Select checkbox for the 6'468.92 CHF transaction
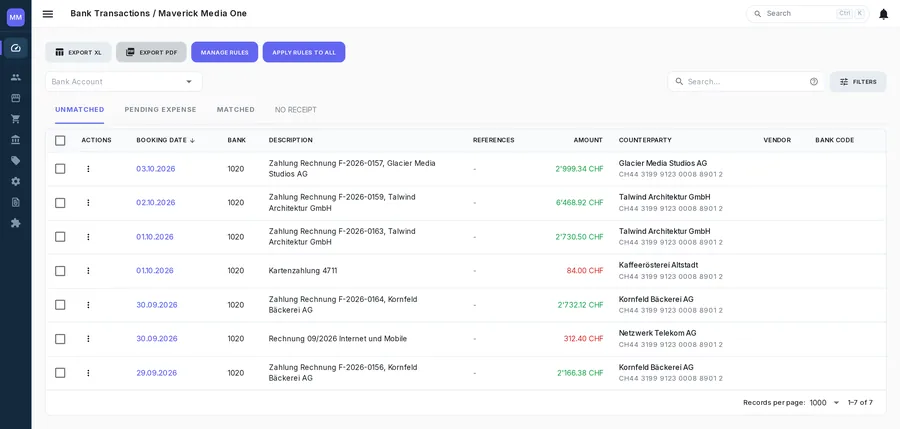The height and width of the screenshot is (429, 900). point(60,203)
